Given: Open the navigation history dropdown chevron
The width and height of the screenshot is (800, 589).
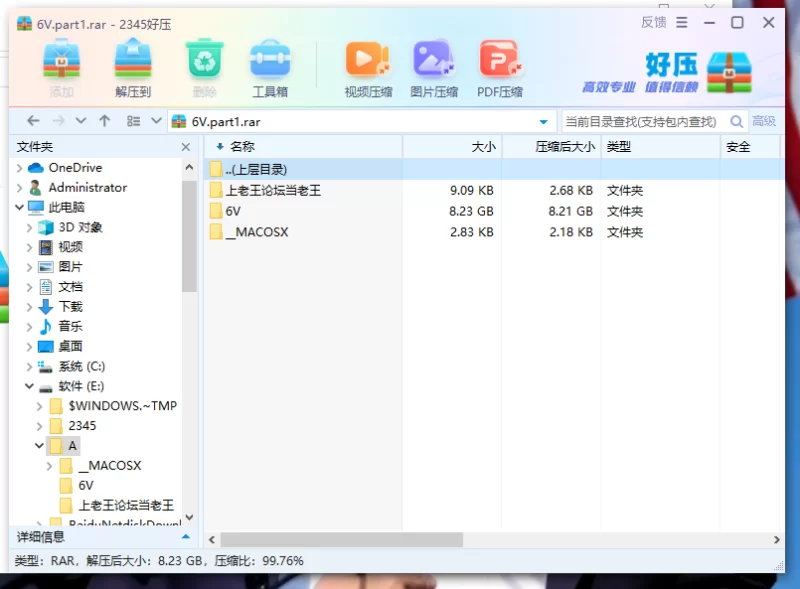Looking at the screenshot, I should pyautogui.click(x=81, y=121).
